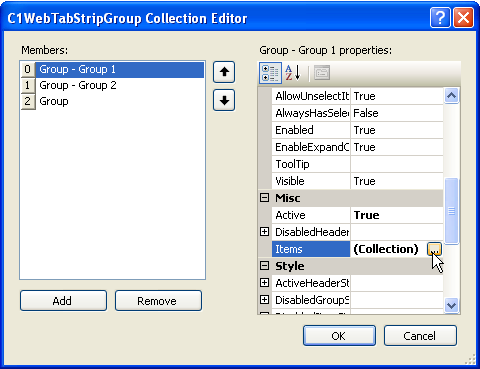The height and width of the screenshot is (369, 480).
Task: Close the Collection Editor dialog
Action: pos(463,17)
